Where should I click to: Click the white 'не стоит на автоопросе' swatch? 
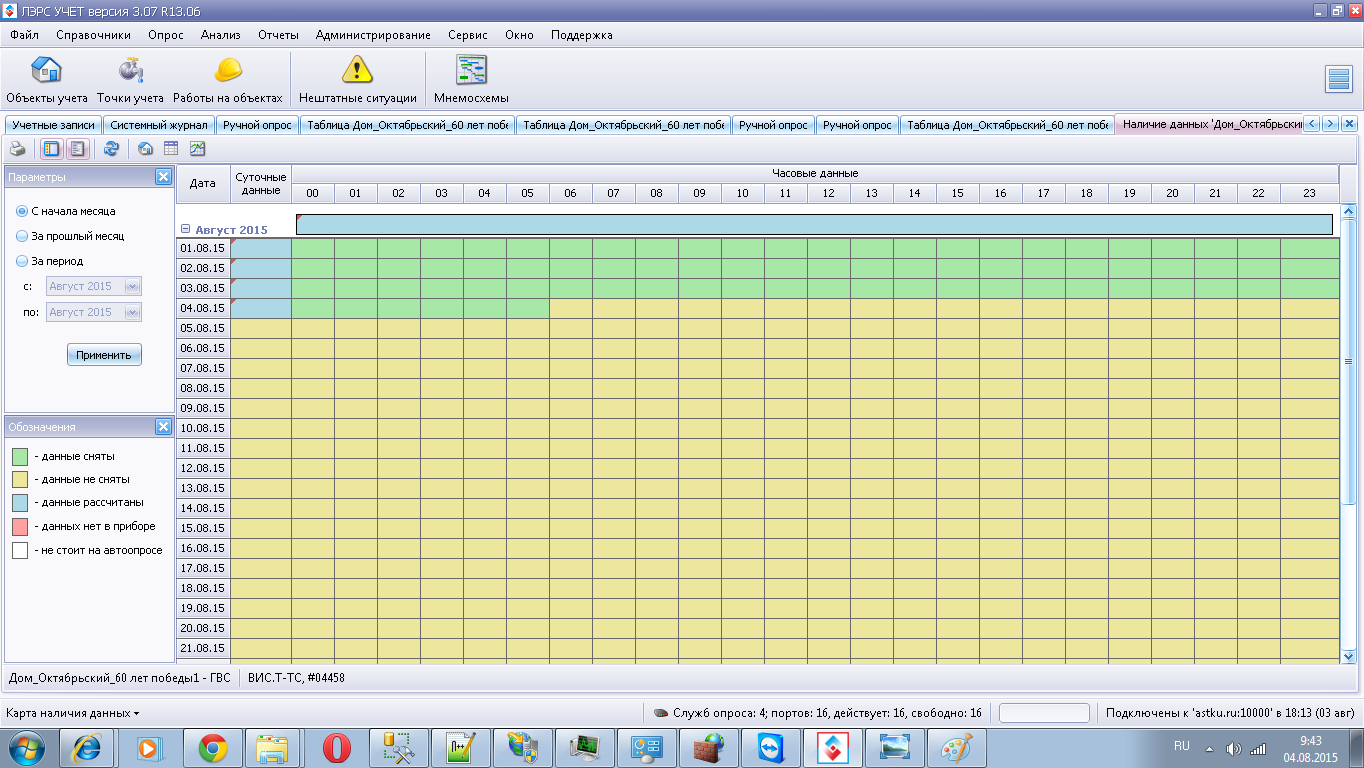[x=20, y=550]
